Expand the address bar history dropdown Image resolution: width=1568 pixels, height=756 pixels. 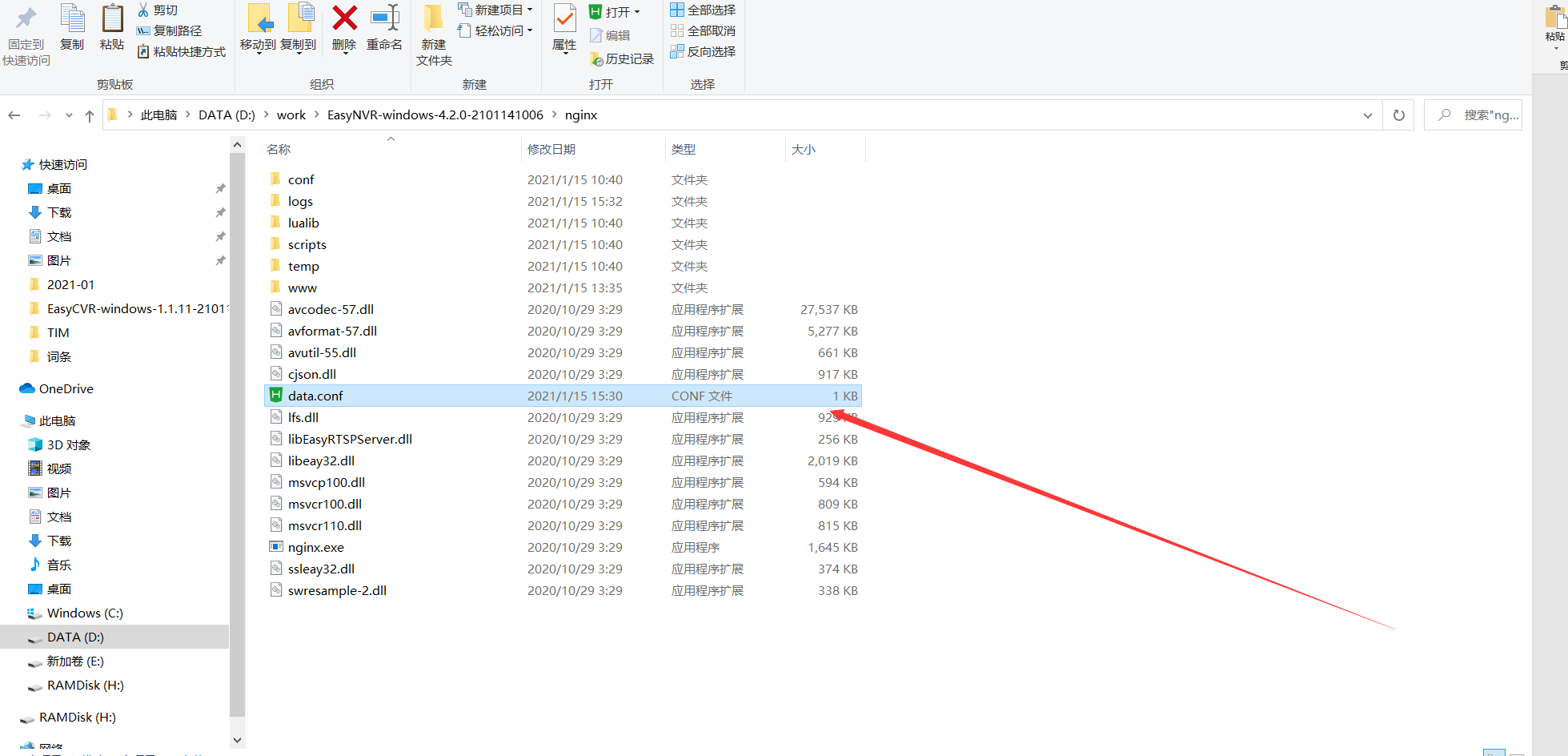coord(1368,115)
